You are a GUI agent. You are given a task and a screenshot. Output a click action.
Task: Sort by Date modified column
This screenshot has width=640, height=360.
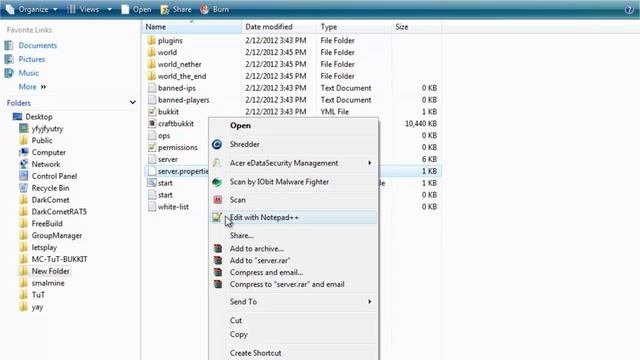tap(280, 27)
